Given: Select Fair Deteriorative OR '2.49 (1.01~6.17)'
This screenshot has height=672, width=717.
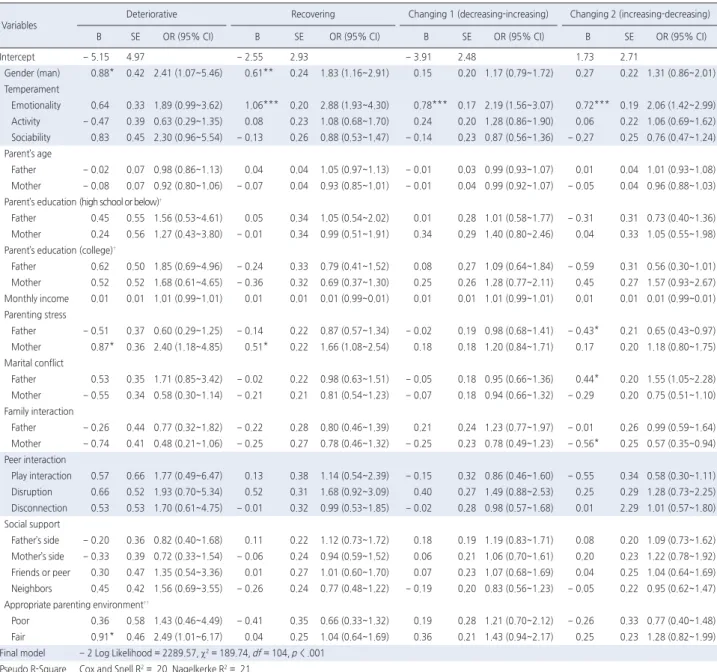Looking at the screenshot, I should (188, 637).
